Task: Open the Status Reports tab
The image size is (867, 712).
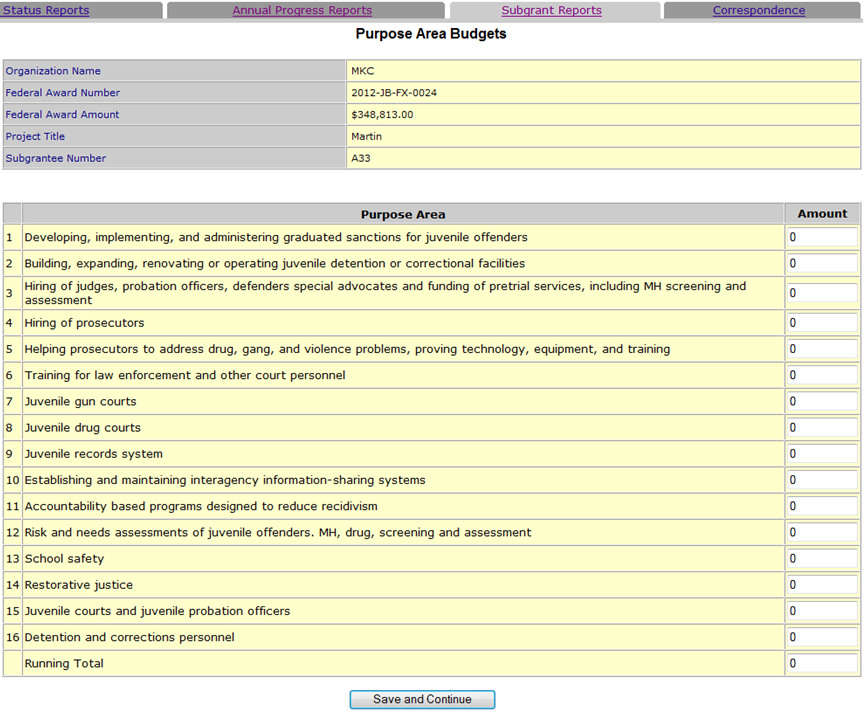Action: (46, 10)
